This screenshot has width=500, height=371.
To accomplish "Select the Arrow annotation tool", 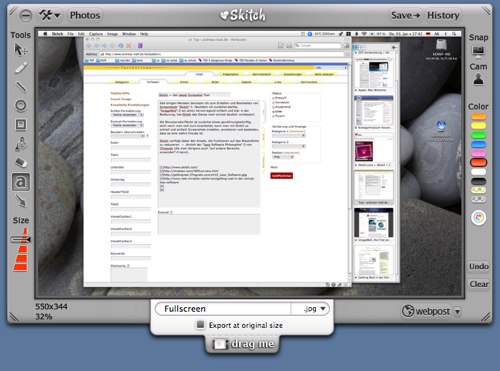I will [21, 201].
